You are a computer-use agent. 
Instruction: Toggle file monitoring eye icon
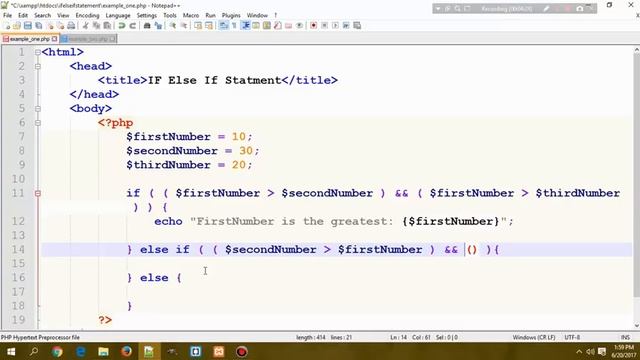click(299, 26)
